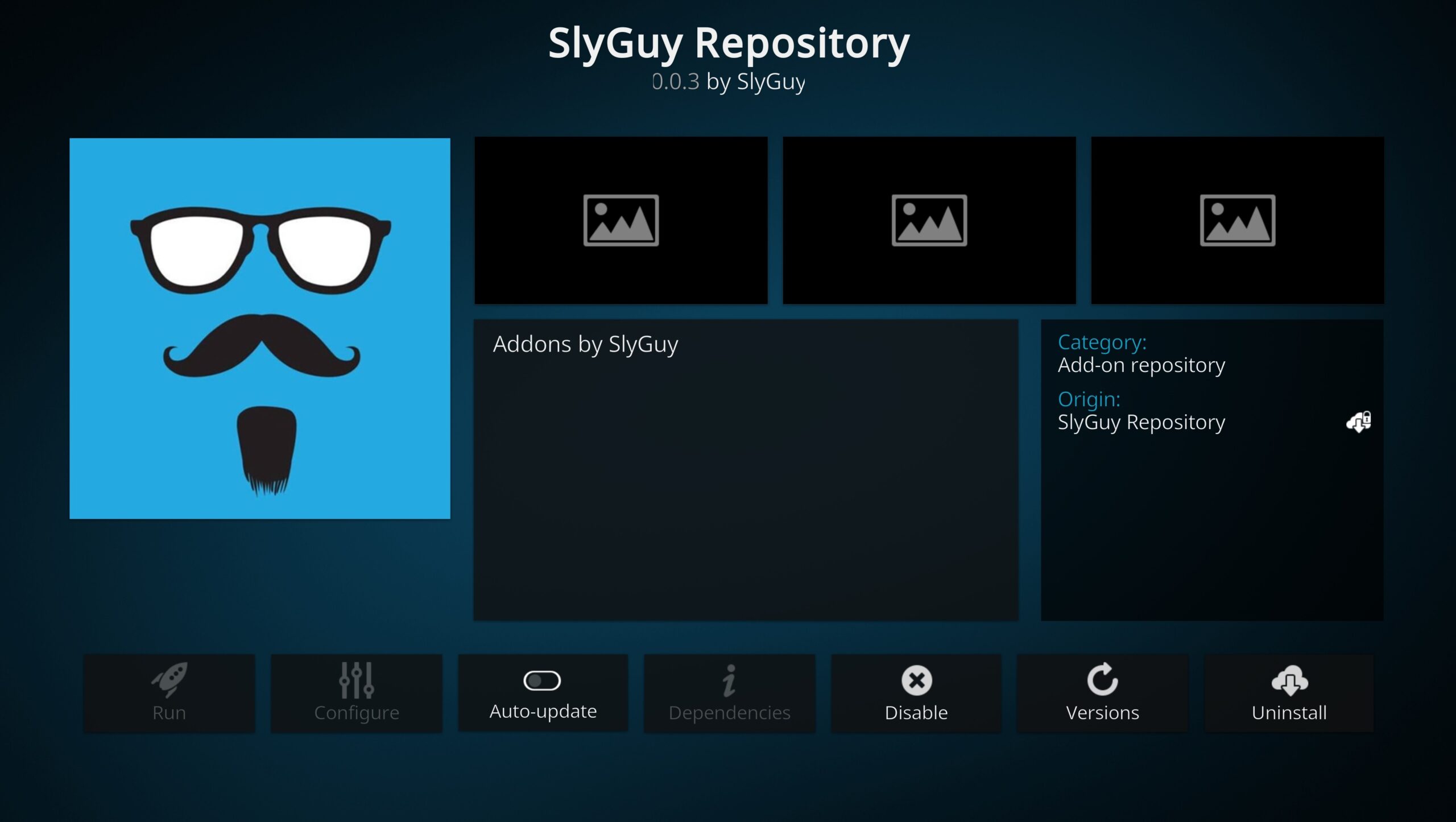This screenshot has width=1456, height=822.
Task: Click the 'SlyGuy Repository' title heading
Action: pyautogui.click(x=729, y=44)
